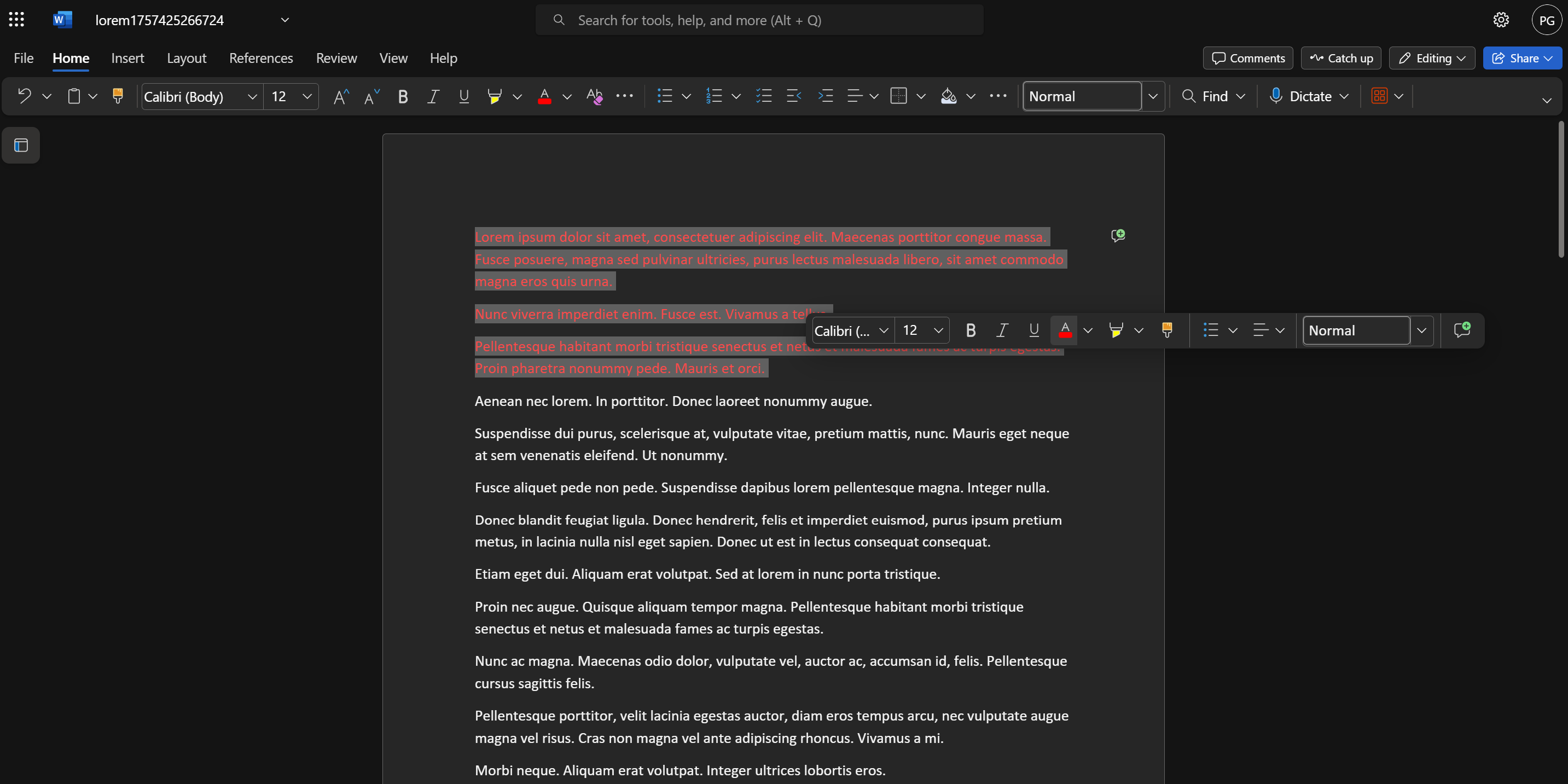This screenshot has height=784, width=1568.
Task: Toggle Underline in the ribbon
Action: pyautogui.click(x=464, y=96)
